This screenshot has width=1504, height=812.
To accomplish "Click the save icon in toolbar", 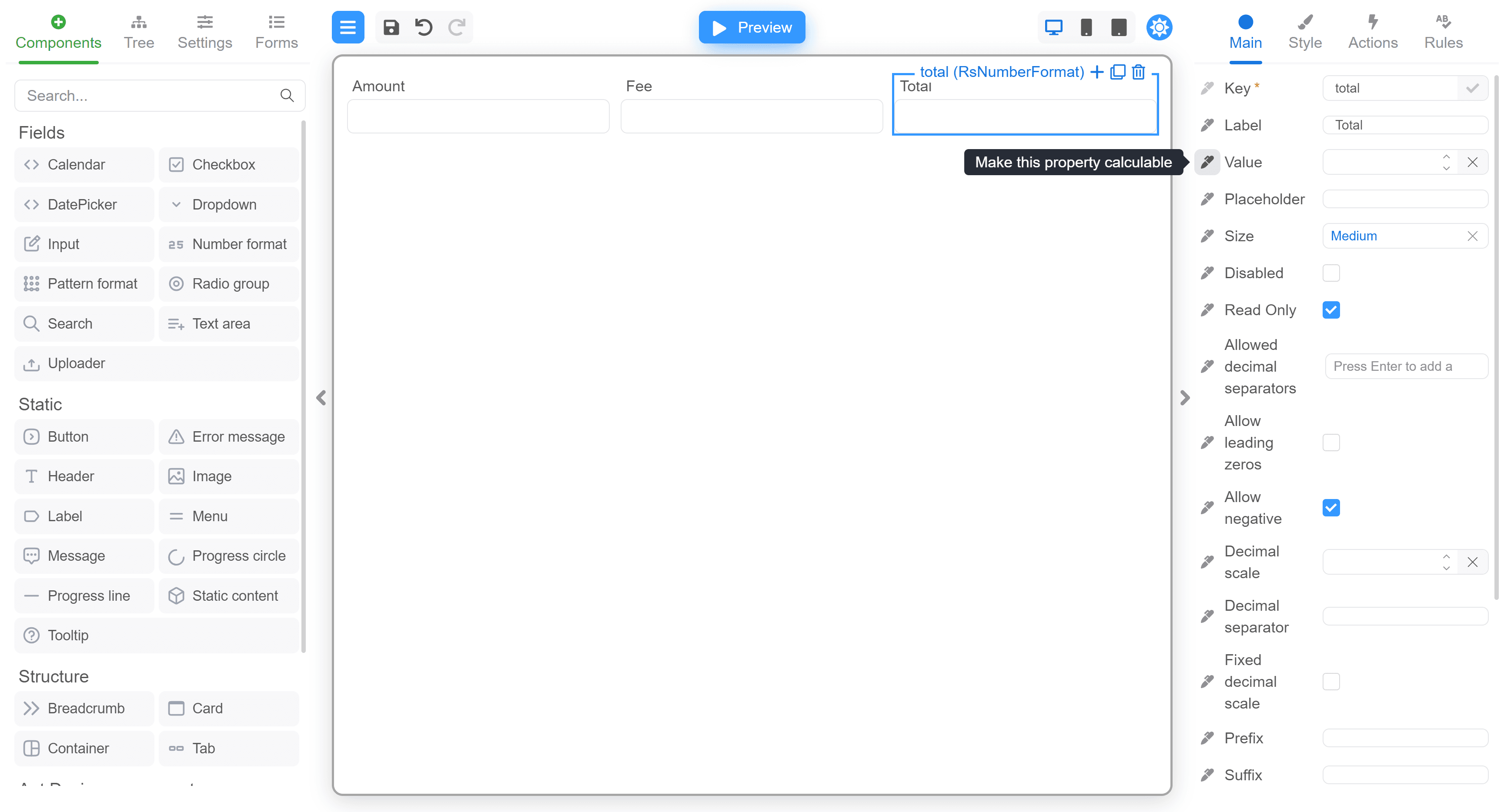I will (391, 27).
